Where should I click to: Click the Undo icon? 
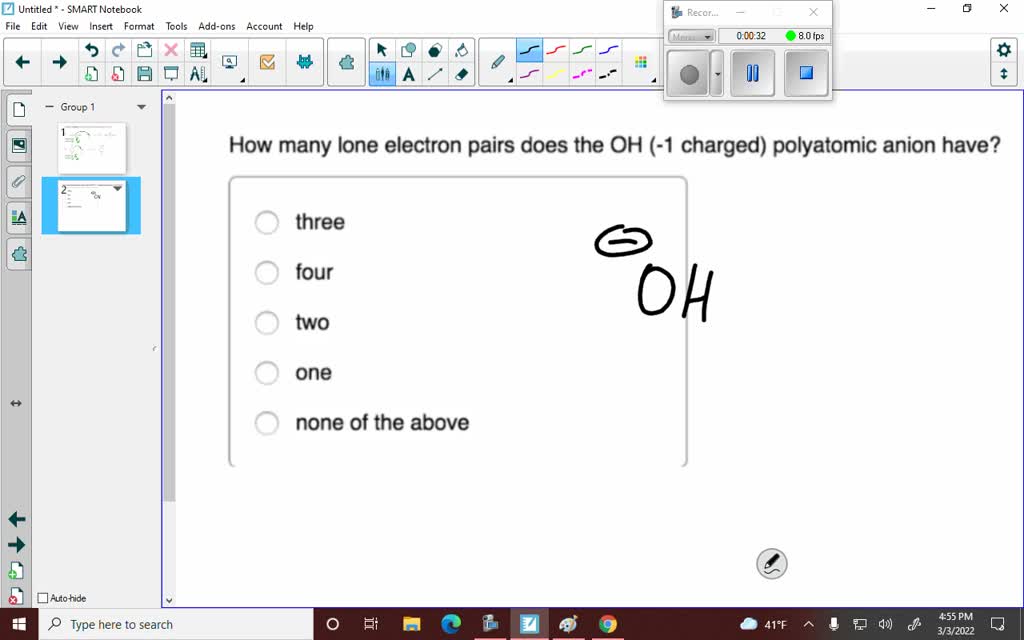92,49
